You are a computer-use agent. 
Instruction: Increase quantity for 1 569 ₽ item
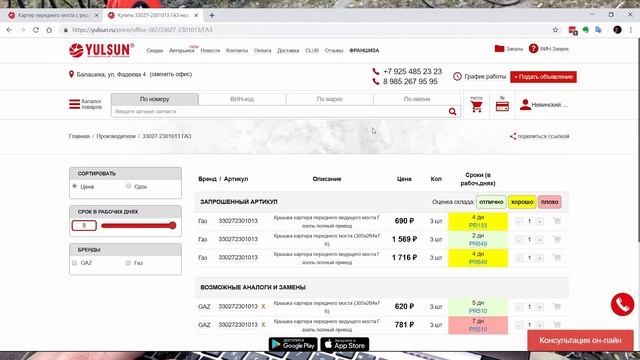pyautogui.click(x=540, y=240)
